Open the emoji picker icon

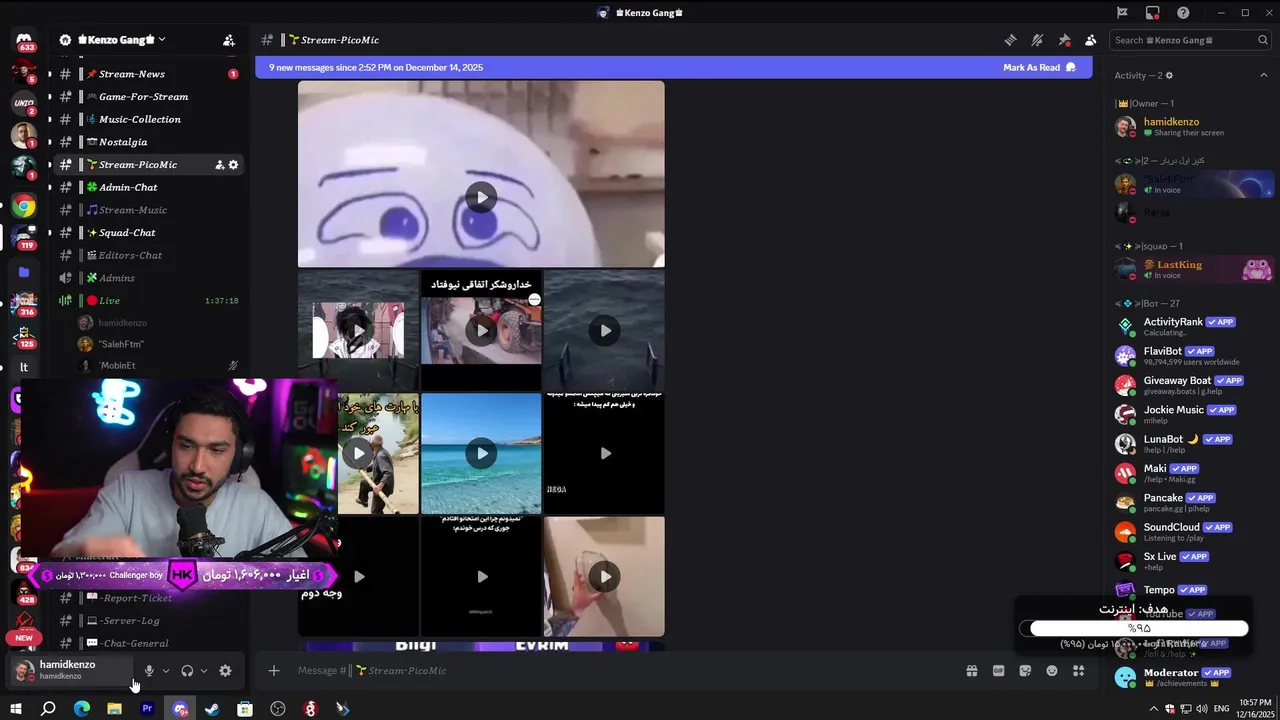[x=1052, y=671]
